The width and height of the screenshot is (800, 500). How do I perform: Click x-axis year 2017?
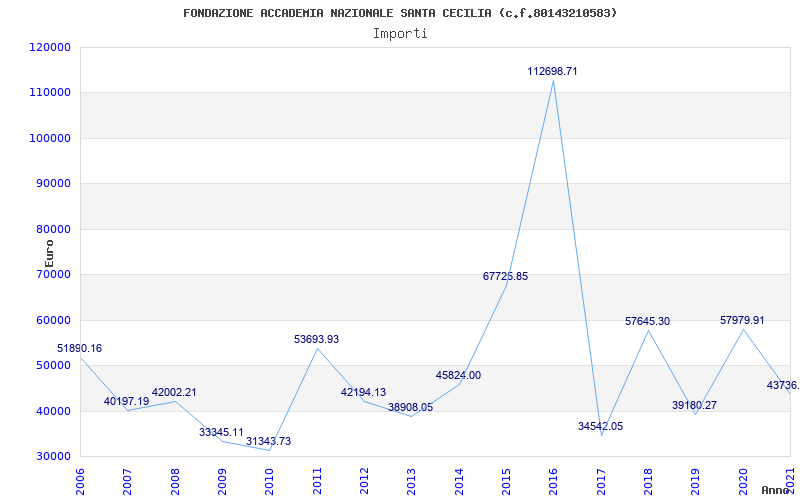[x=601, y=482]
